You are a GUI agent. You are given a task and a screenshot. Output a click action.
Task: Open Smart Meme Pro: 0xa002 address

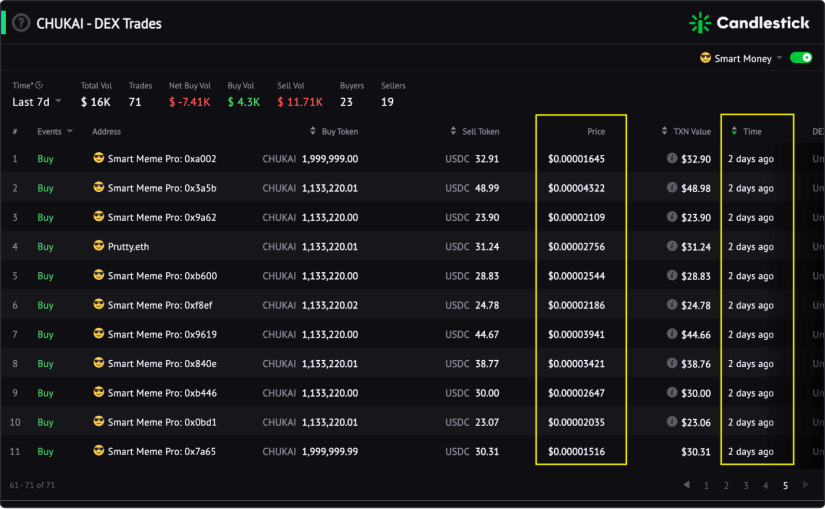[x=162, y=159]
